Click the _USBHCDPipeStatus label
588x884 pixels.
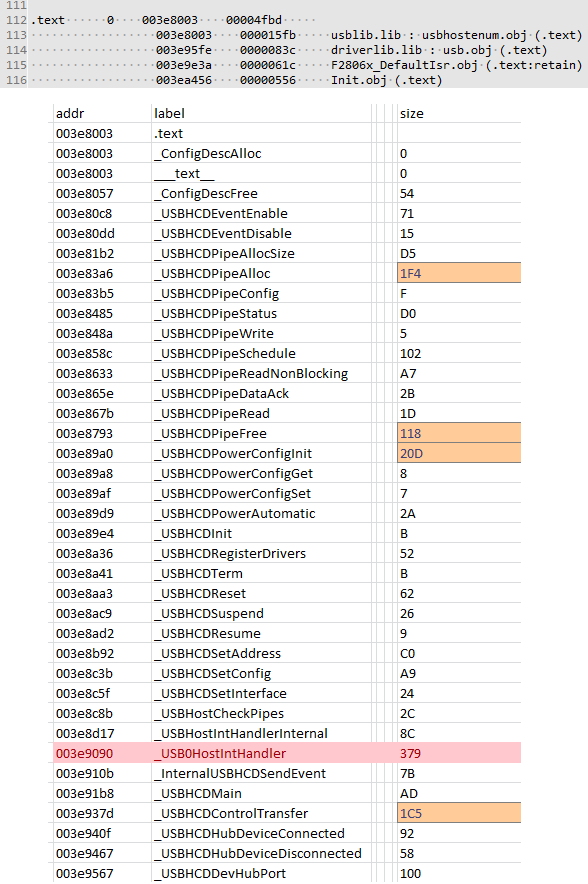pos(216,313)
